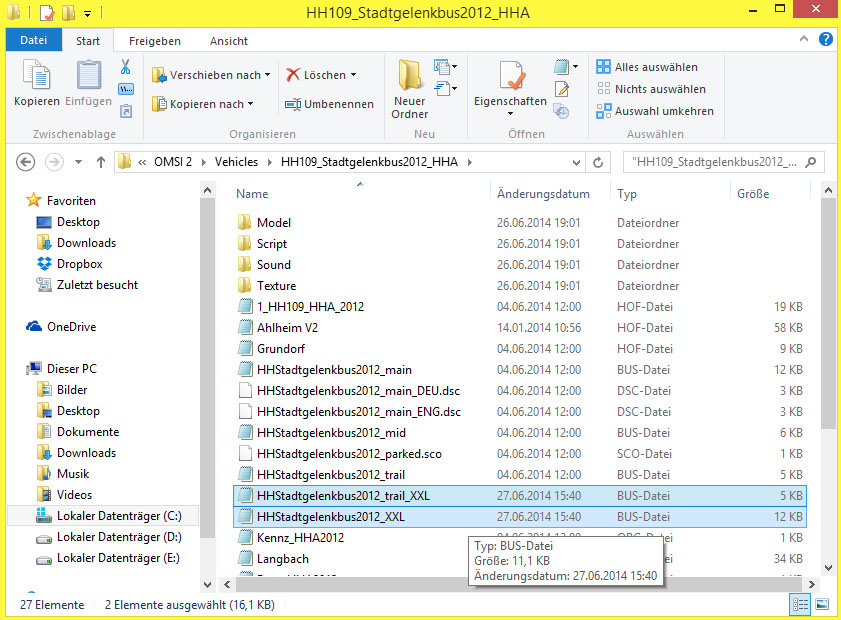Go up one folder level arrow
Viewport: 841px width, 620px height.
[101, 162]
